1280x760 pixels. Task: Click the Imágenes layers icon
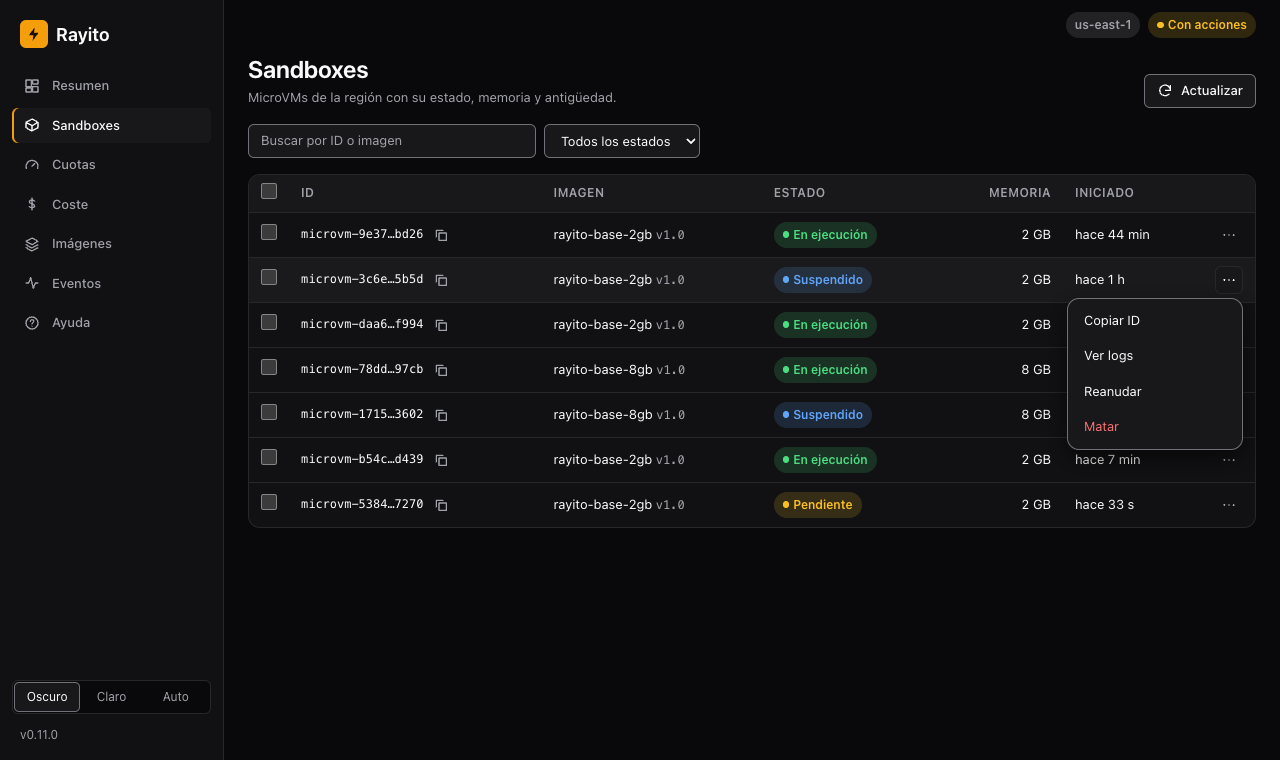click(x=32, y=244)
